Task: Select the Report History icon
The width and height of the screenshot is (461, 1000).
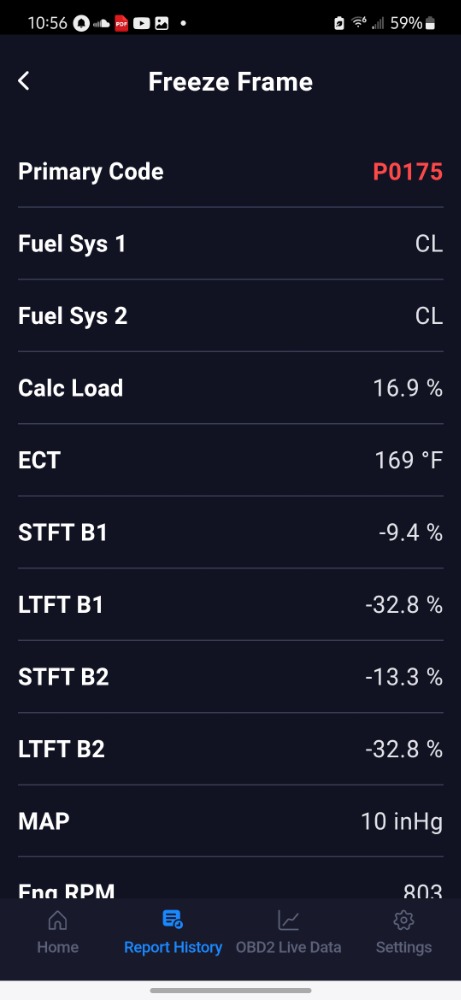Action: (x=173, y=919)
